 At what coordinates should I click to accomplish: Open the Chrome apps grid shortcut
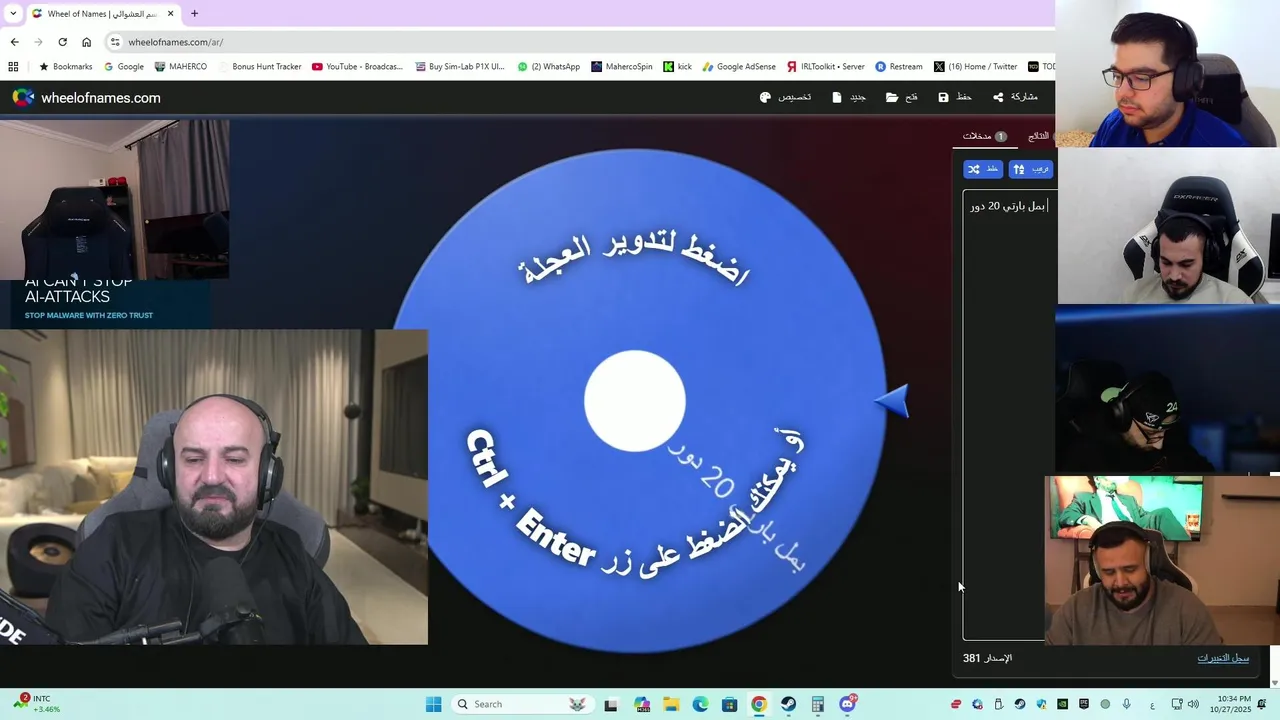click(x=13, y=67)
